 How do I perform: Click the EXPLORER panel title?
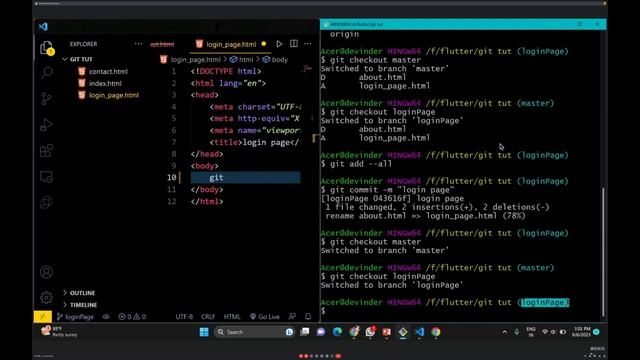point(83,44)
